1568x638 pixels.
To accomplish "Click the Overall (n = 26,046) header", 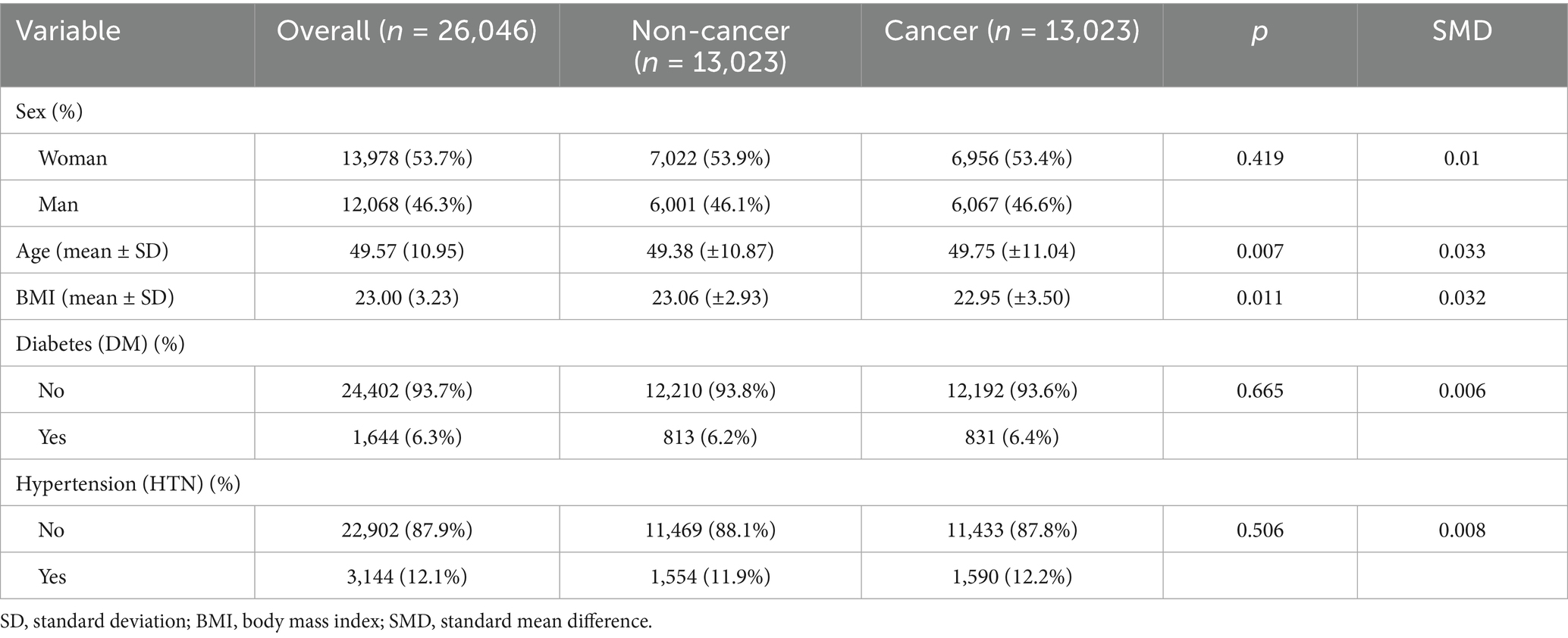I will pos(406,31).
